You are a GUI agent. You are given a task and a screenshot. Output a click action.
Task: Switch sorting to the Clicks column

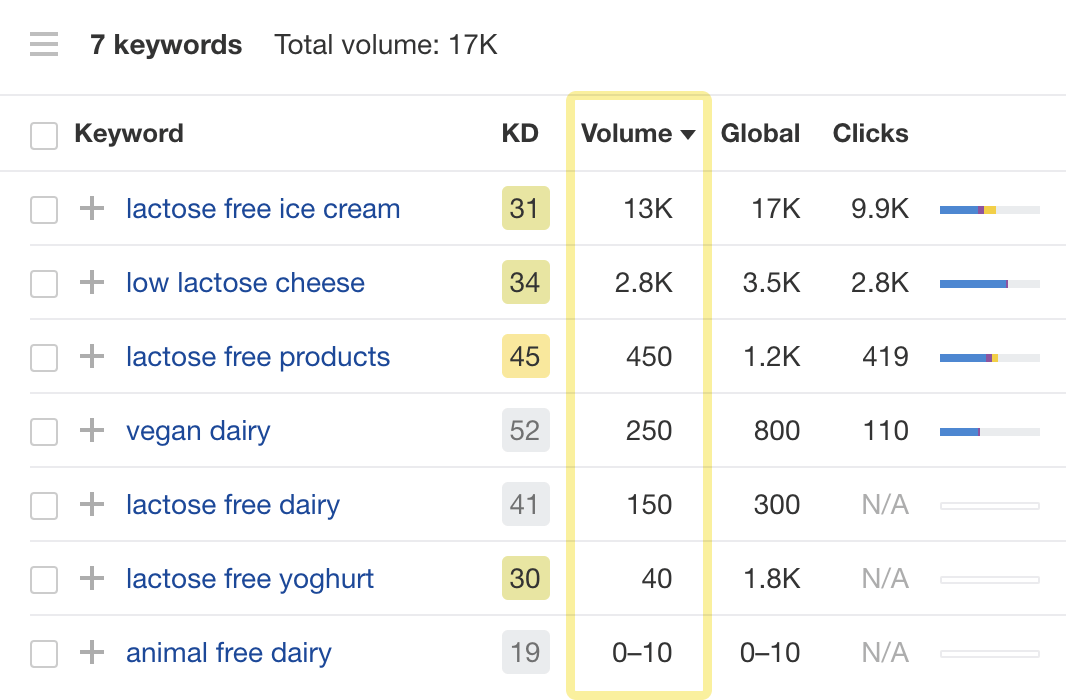point(869,133)
